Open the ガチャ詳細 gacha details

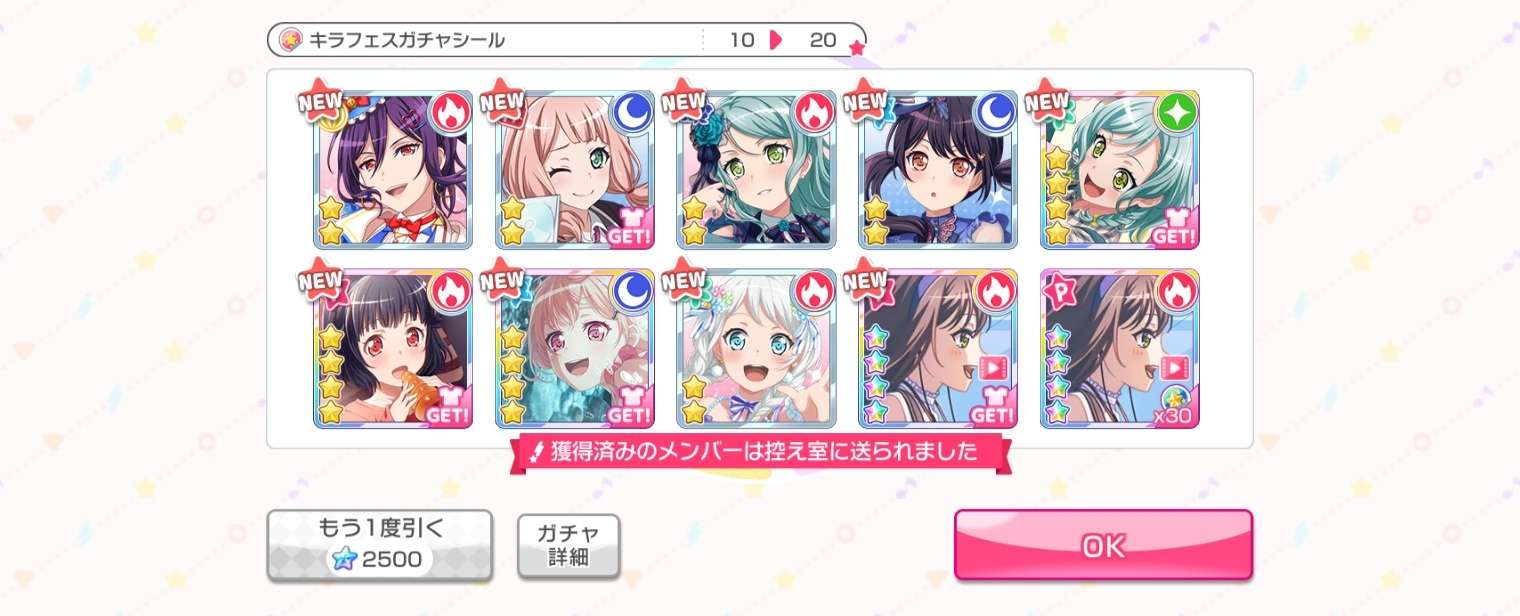click(568, 546)
